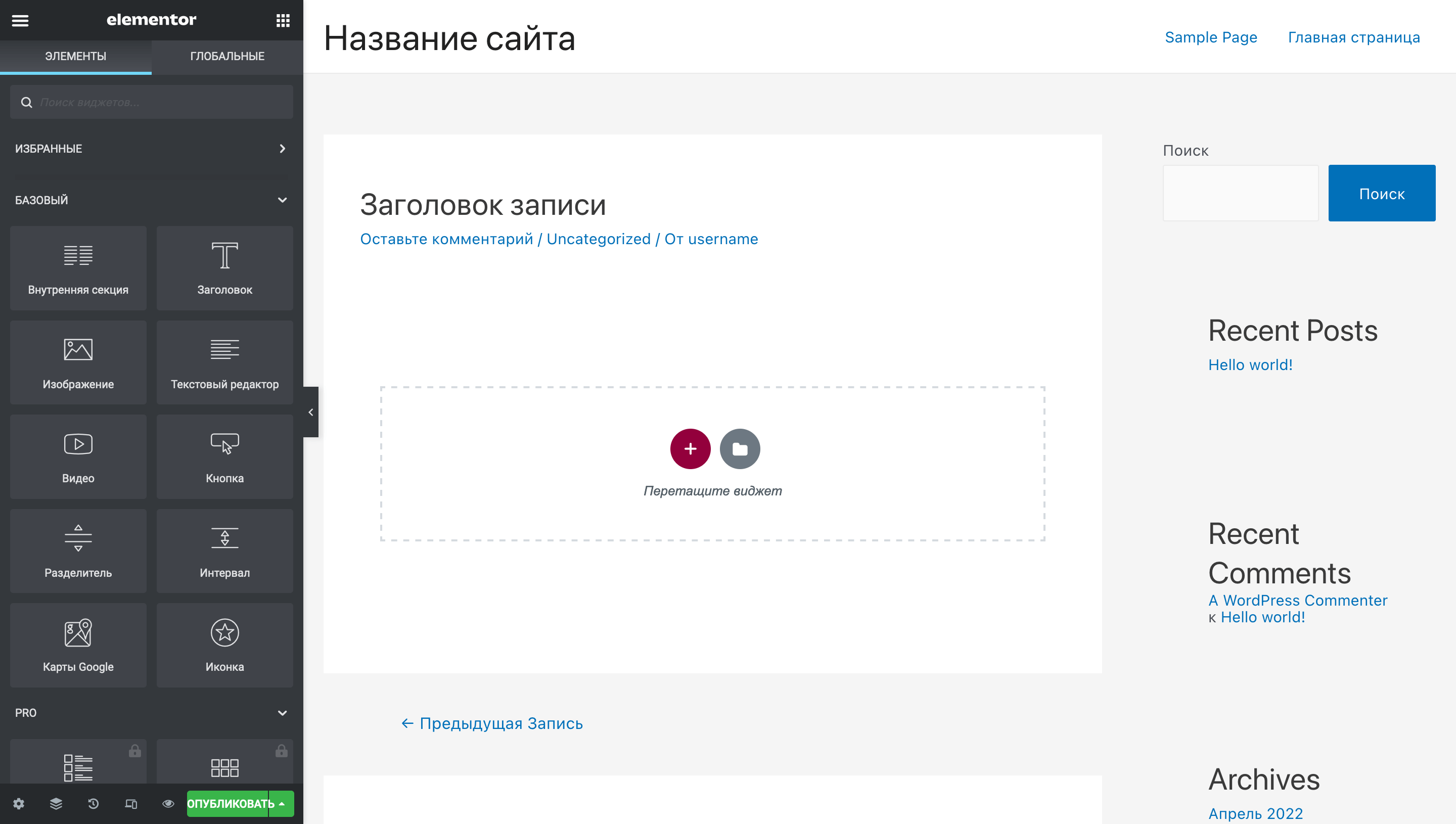Focus the widget search field (Поиск виджетов)
This screenshot has height=824, width=1456.
click(x=152, y=103)
